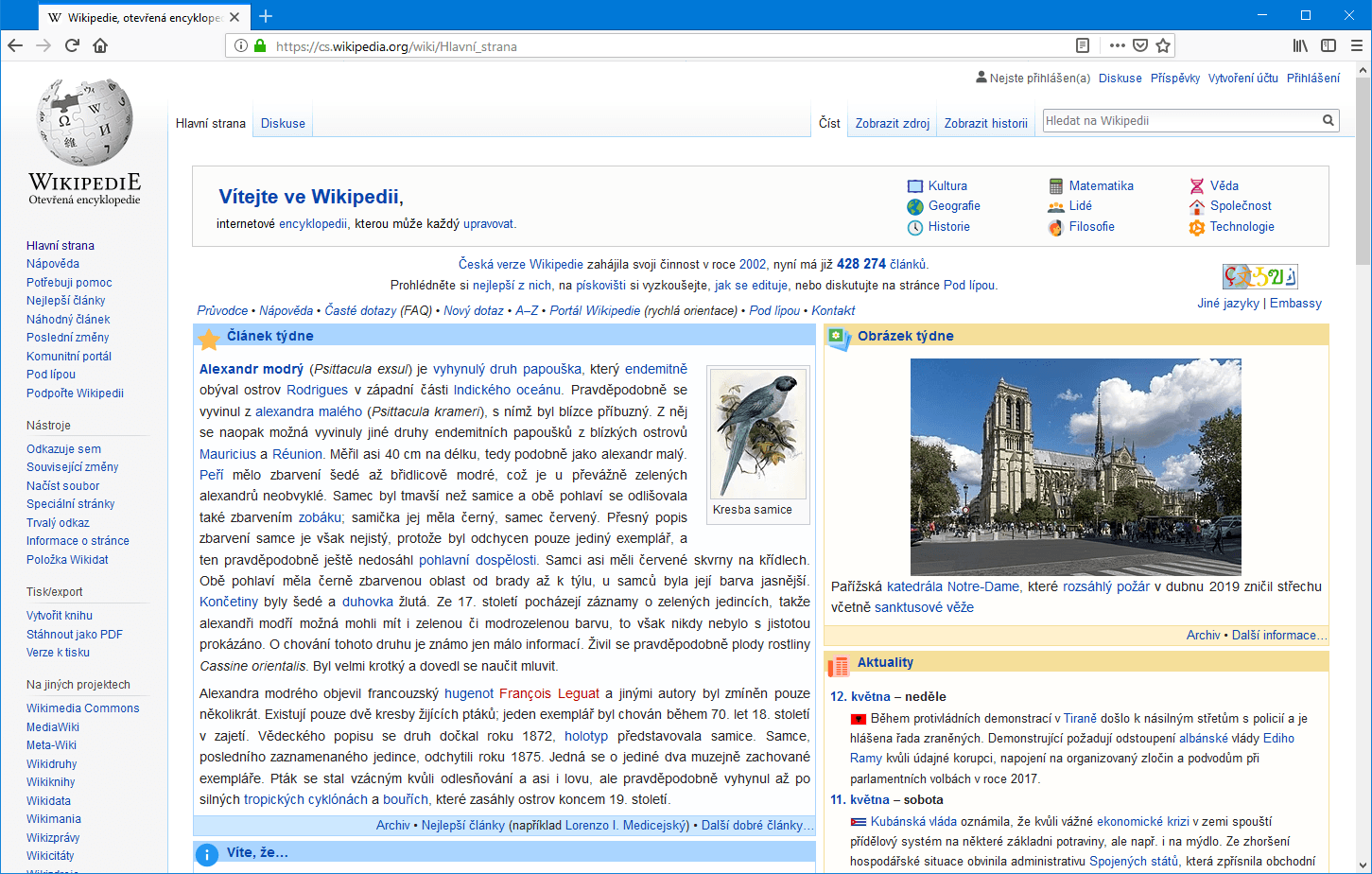
Task: Click the Matematika calculator icon
Action: pos(1055,185)
